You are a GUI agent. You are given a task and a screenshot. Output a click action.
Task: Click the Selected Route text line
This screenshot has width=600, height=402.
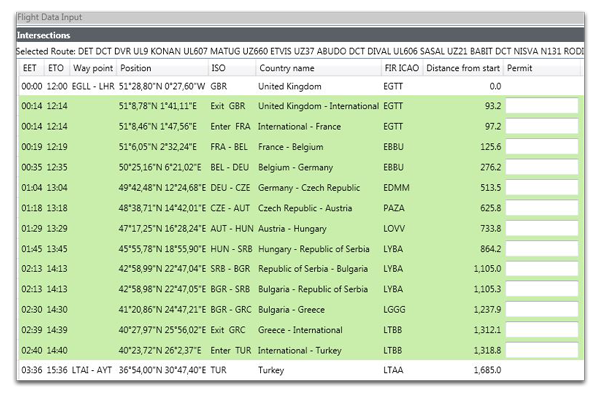(300, 51)
